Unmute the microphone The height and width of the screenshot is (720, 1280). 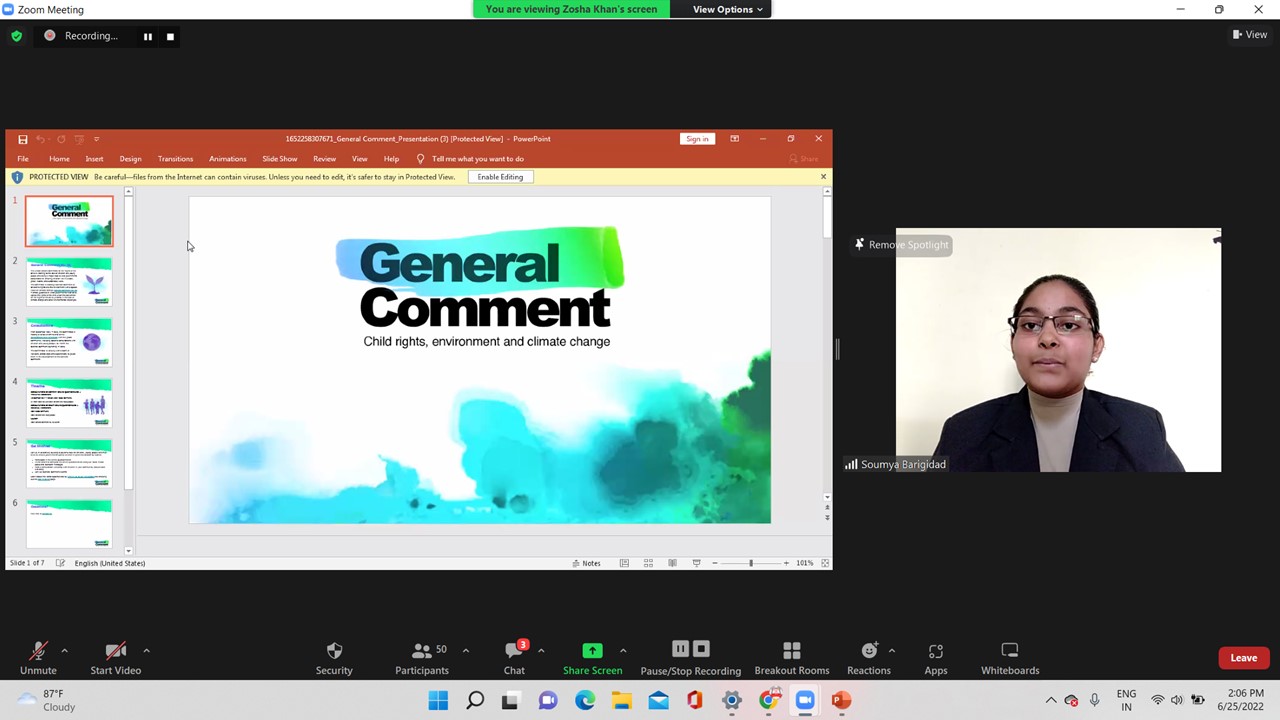[x=38, y=652]
